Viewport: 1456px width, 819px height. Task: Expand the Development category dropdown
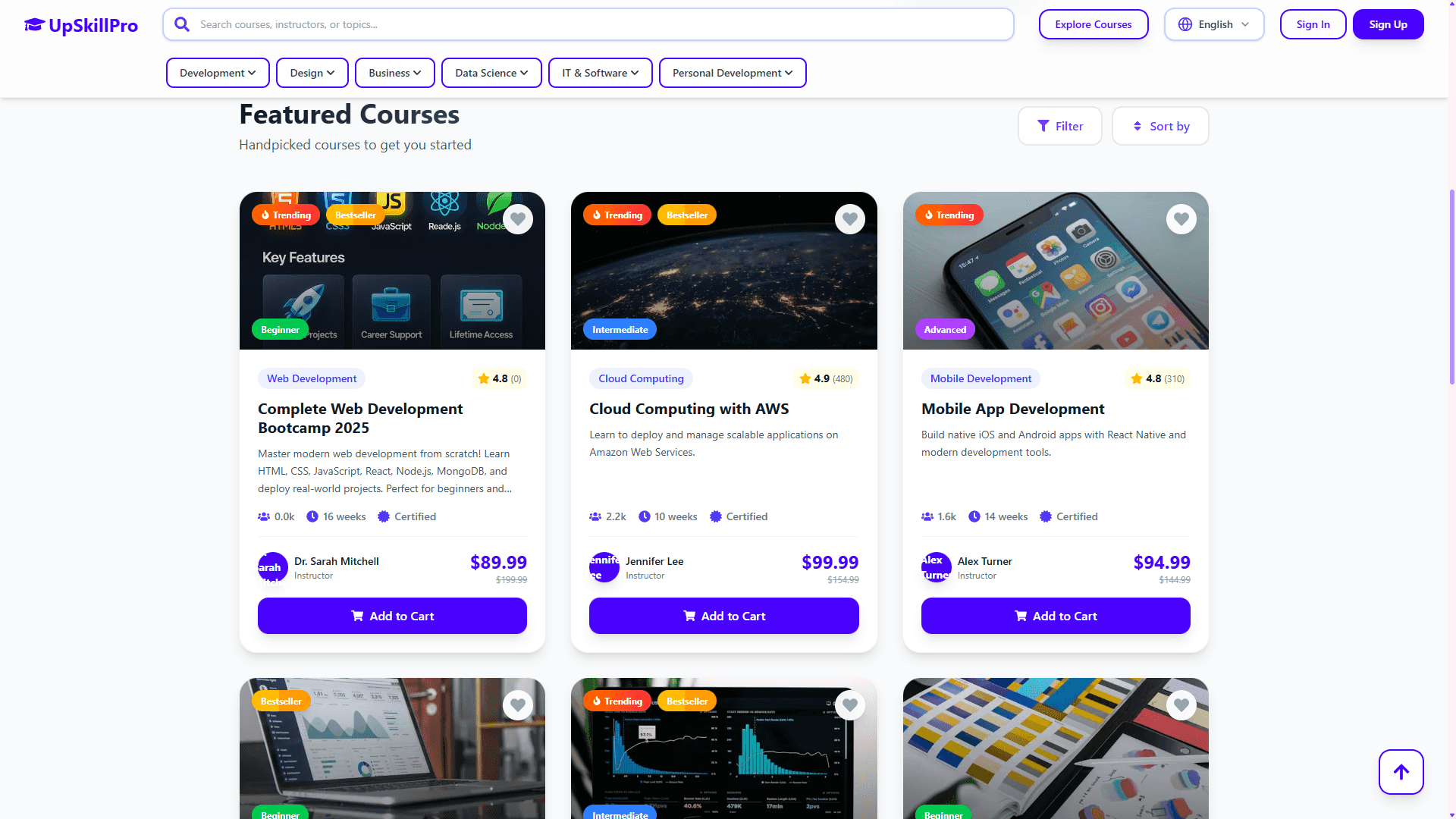(x=218, y=73)
